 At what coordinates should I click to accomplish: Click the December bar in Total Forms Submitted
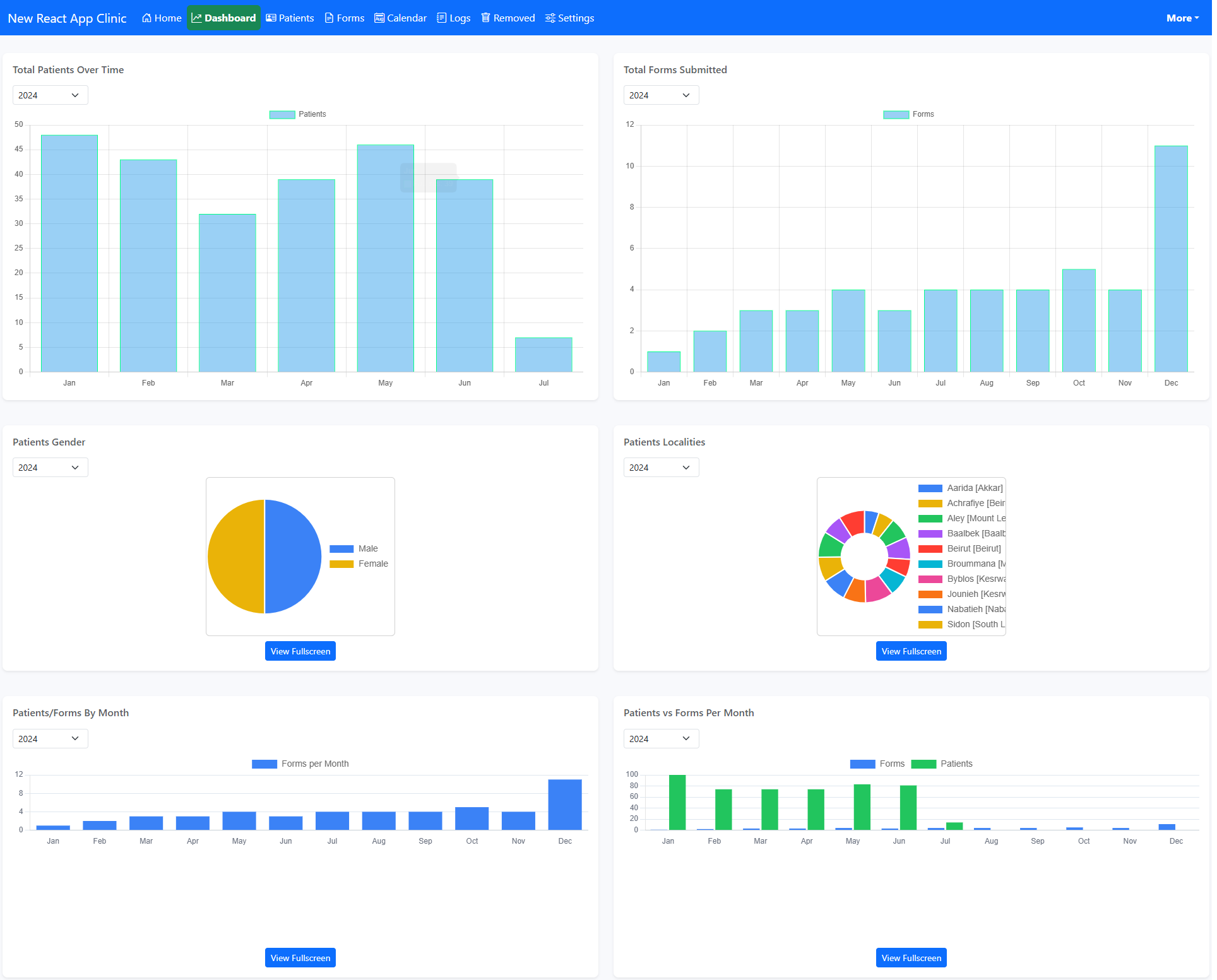tap(1172, 259)
